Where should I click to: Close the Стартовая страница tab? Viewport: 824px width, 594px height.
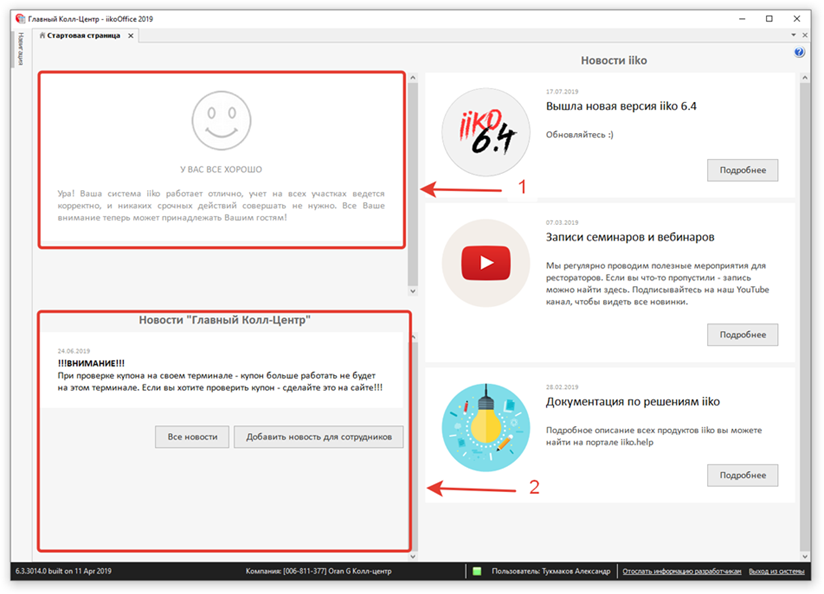coord(129,36)
